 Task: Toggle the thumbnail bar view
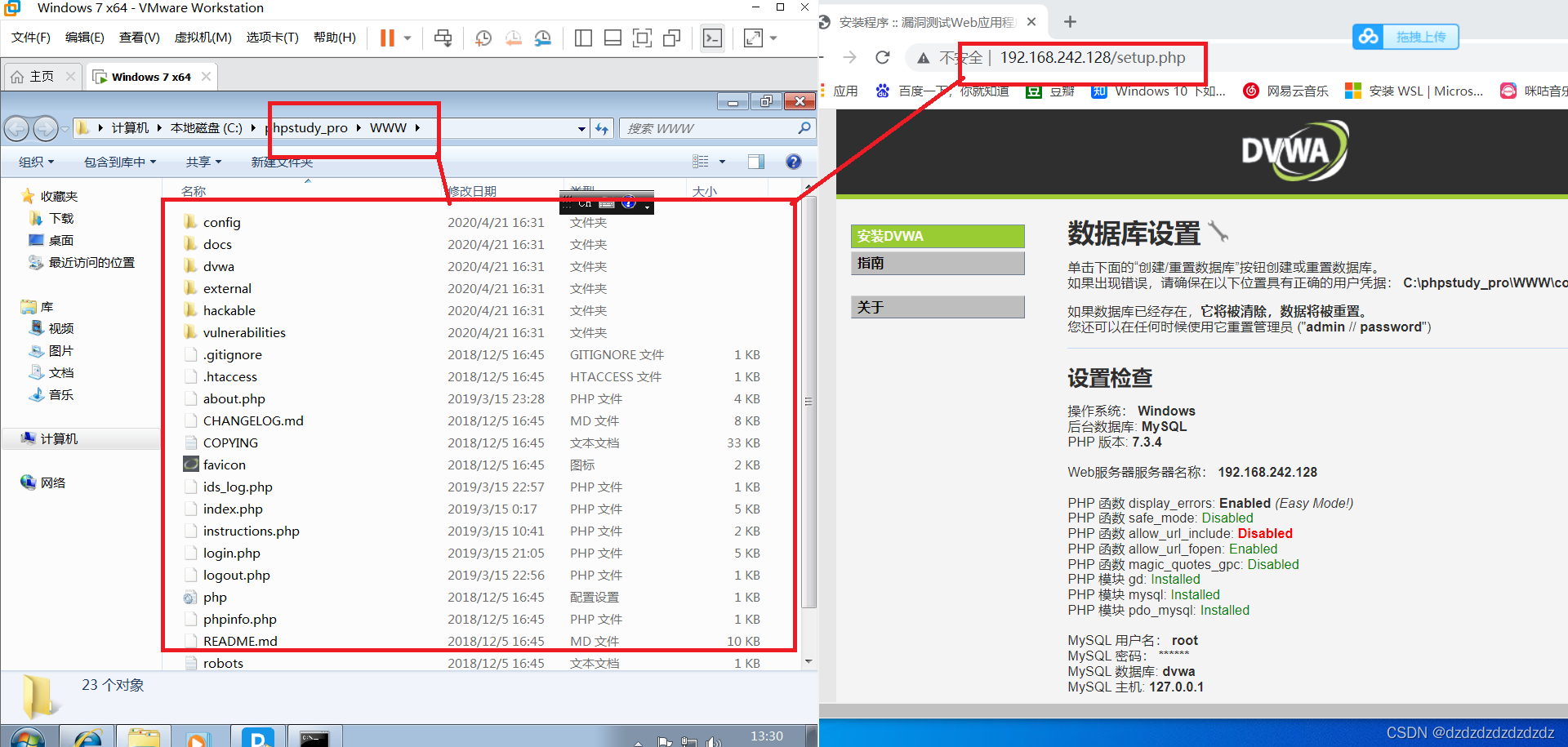coord(612,38)
